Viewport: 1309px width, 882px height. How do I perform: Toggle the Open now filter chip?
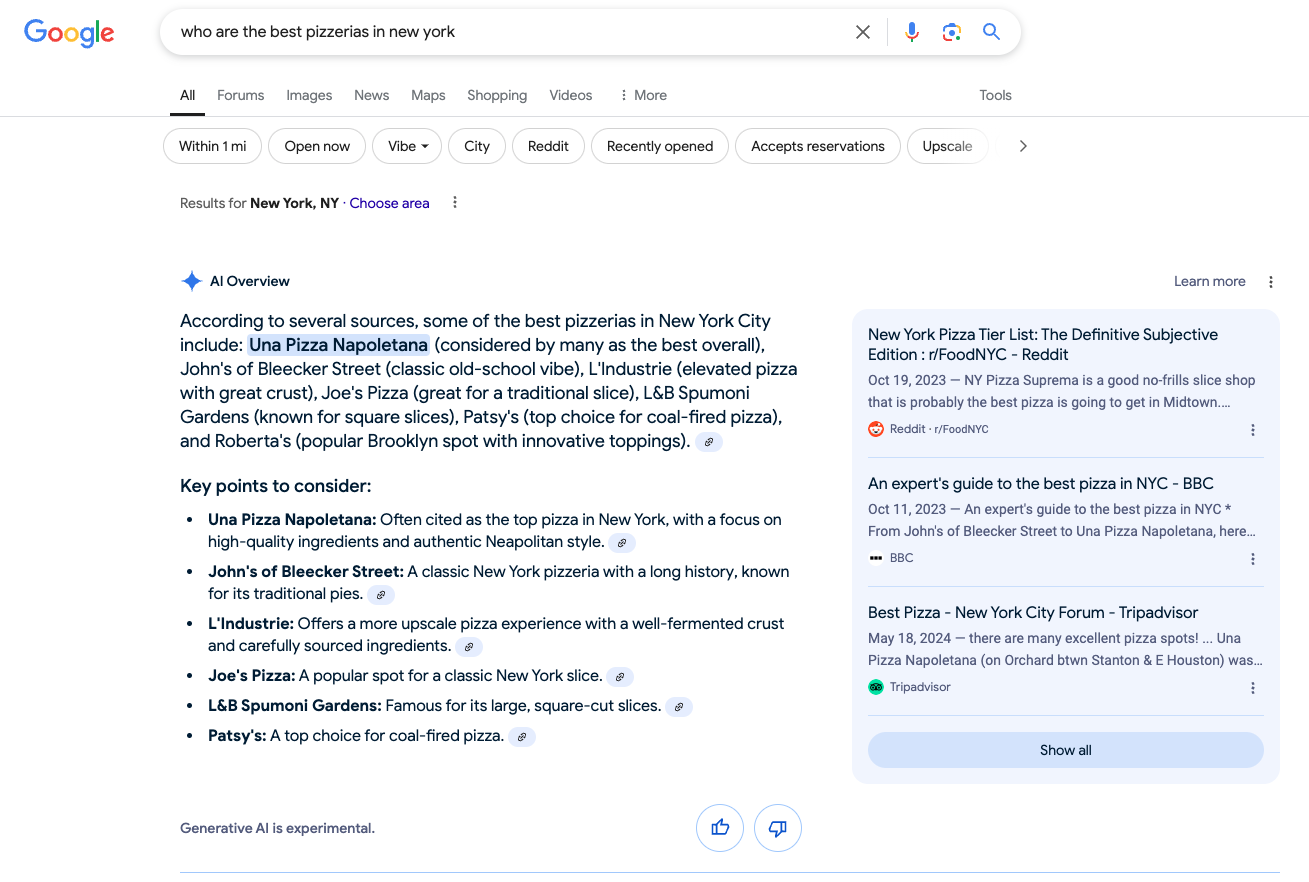[x=317, y=146]
